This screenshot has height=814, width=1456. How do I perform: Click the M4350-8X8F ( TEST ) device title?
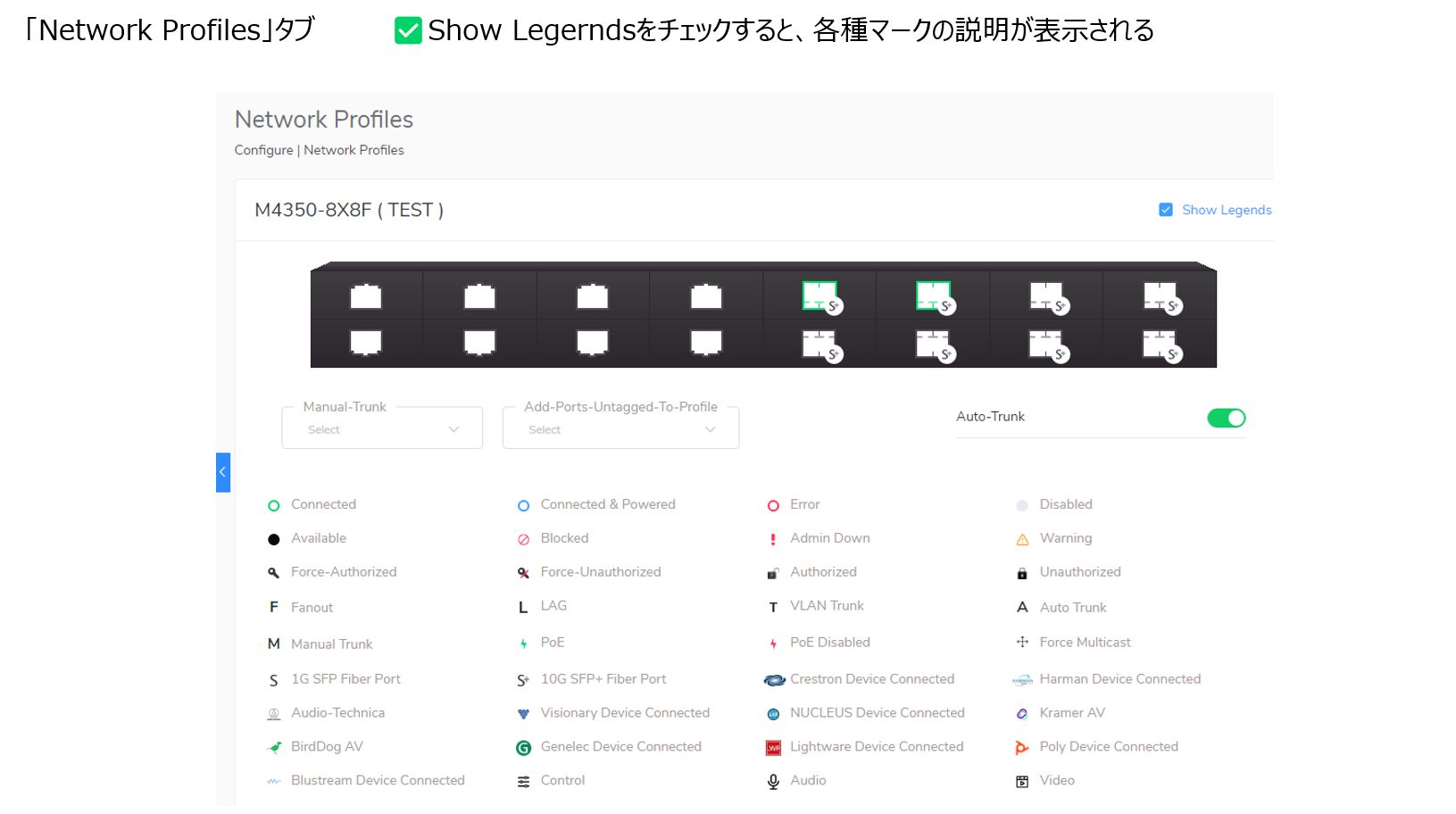tap(349, 210)
